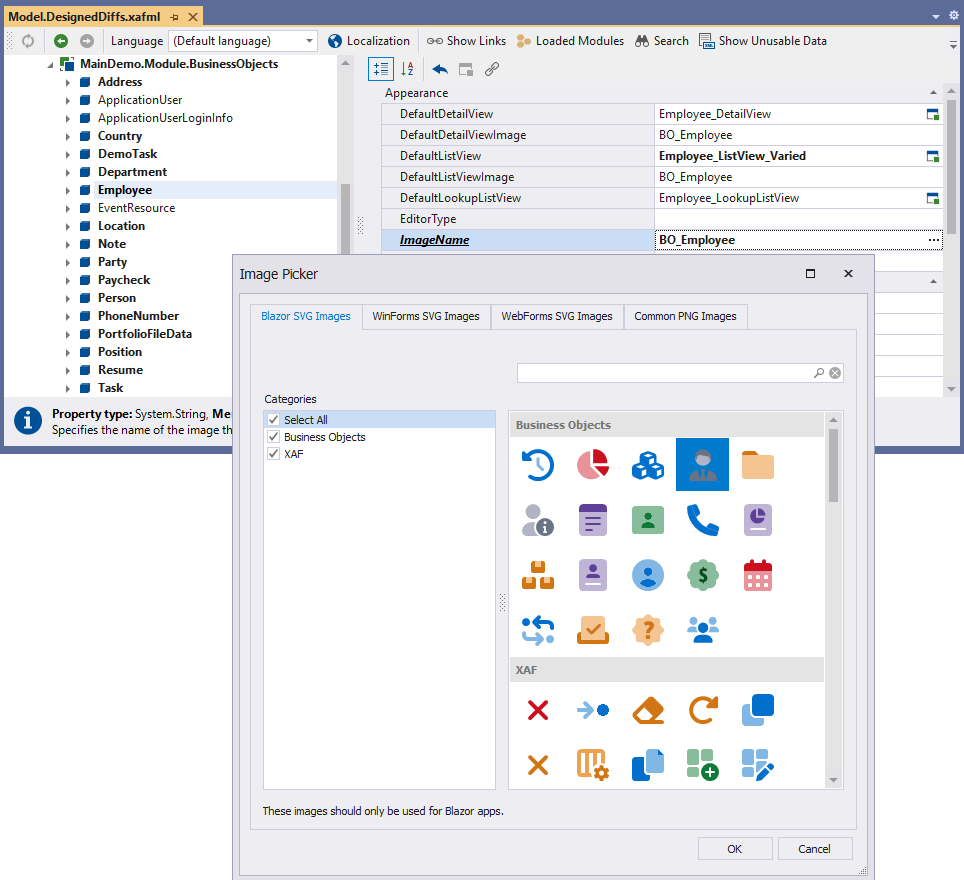964x880 pixels.
Task: Uncheck the Select All category checkbox
Action: [x=273, y=419]
